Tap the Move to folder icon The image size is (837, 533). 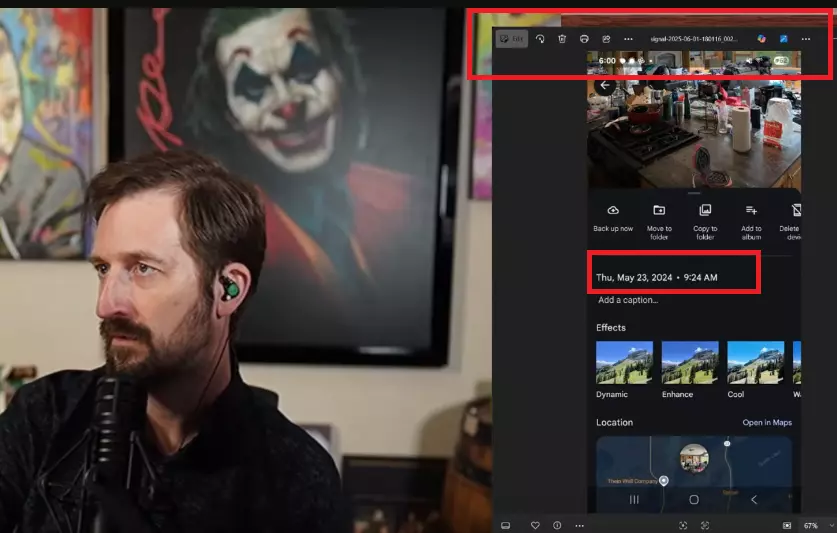click(x=659, y=210)
